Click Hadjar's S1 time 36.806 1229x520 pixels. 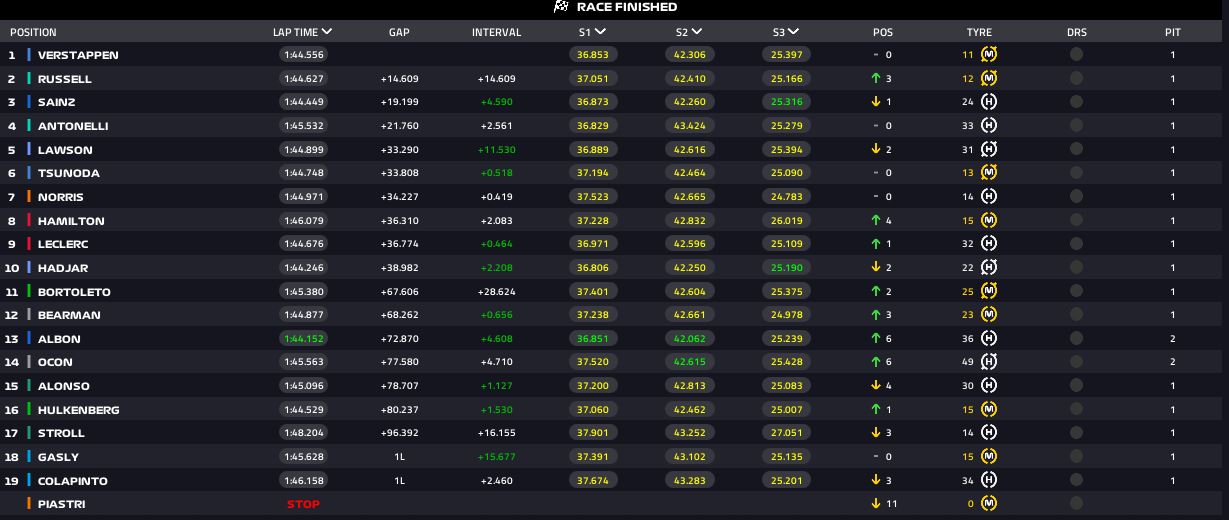(x=592, y=268)
